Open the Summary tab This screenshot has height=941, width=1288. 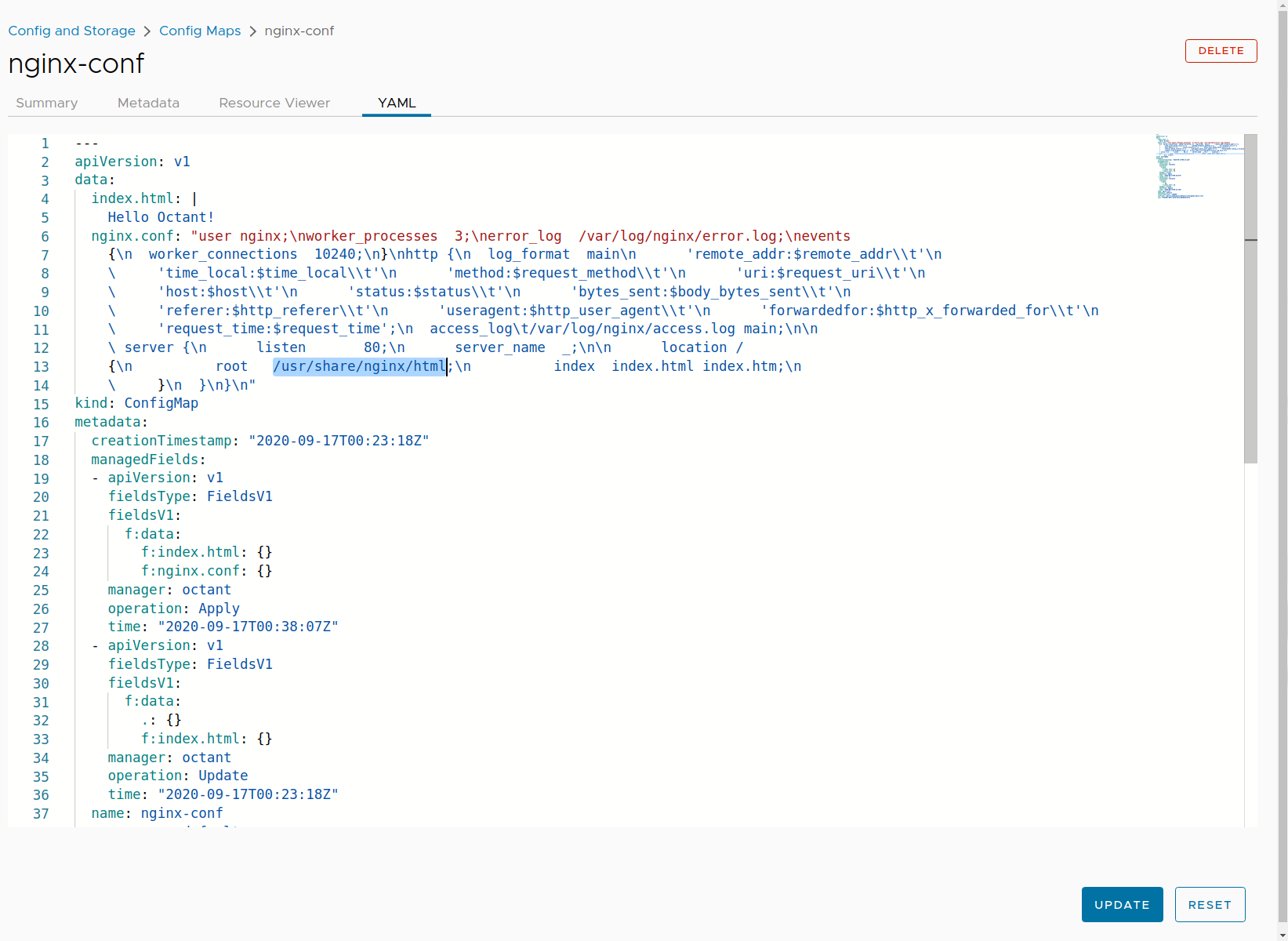point(47,103)
